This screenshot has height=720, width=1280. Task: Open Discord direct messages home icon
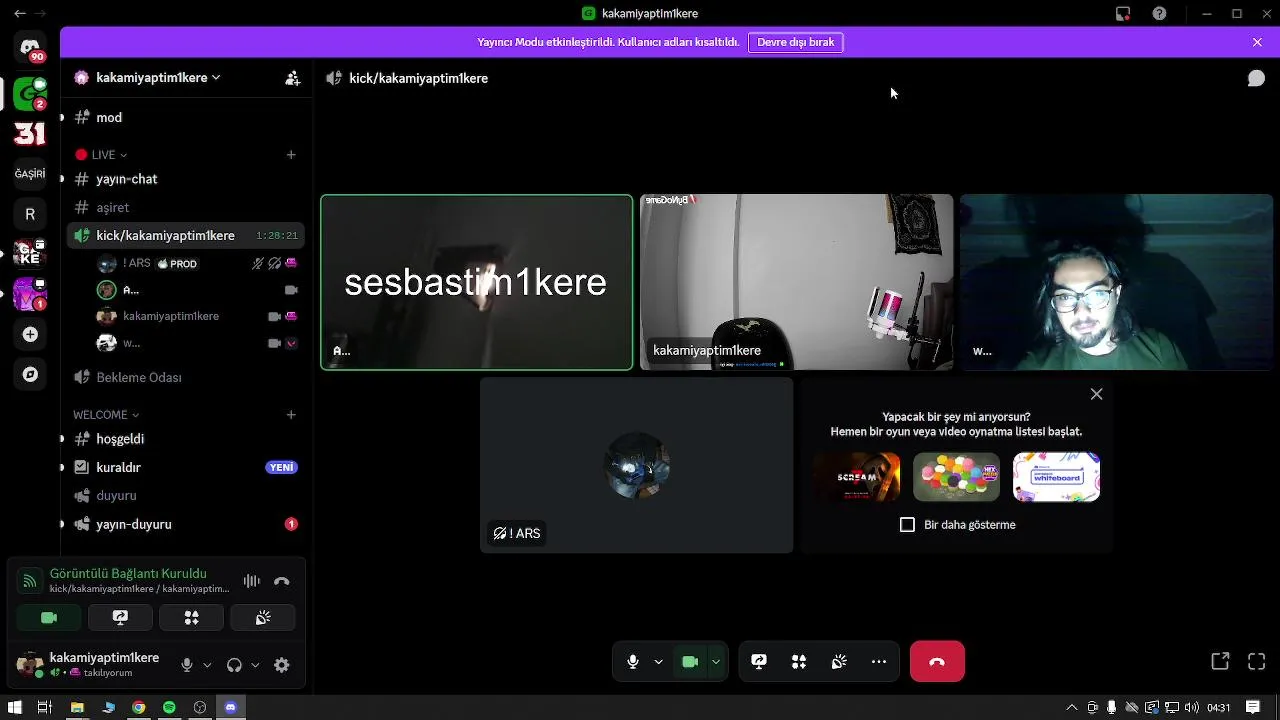30,48
